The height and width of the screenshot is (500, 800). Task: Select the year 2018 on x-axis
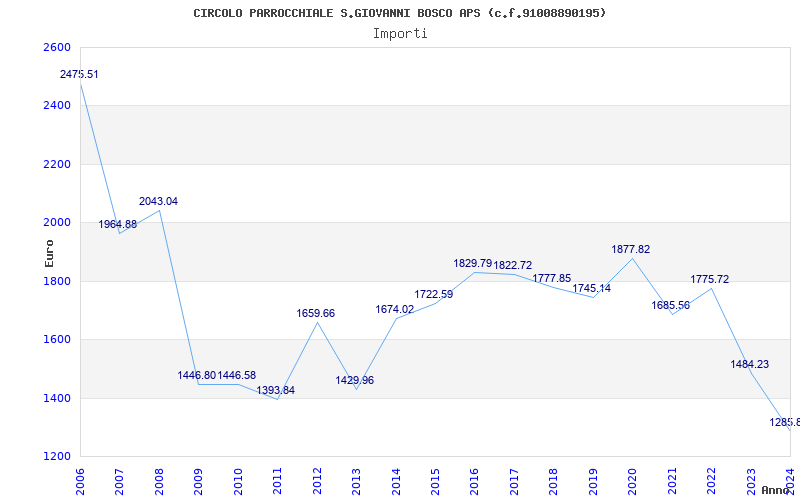tap(554, 481)
